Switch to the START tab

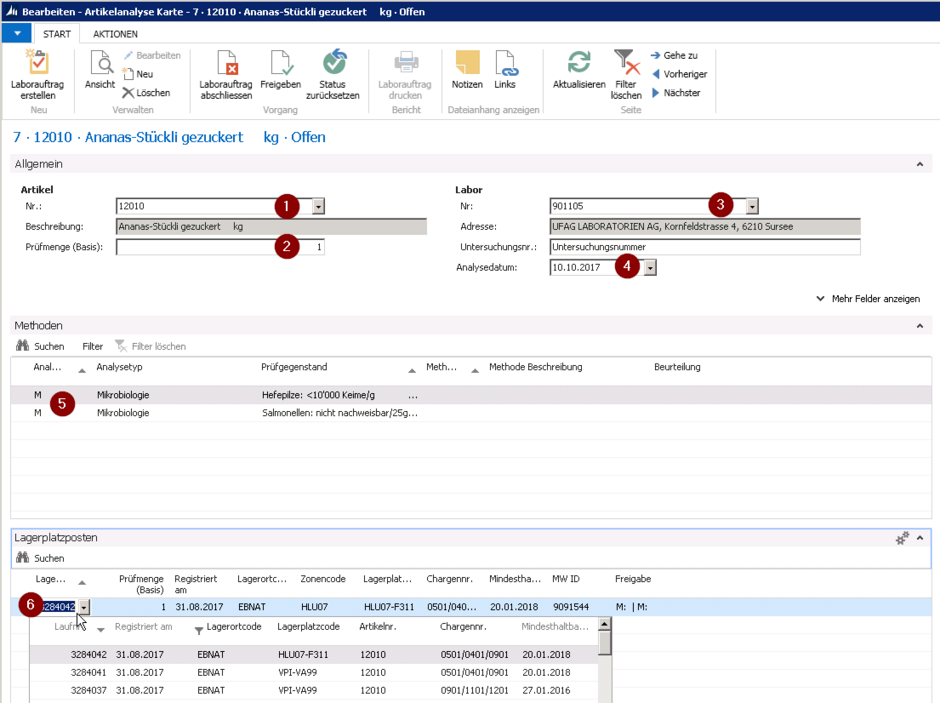[56, 34]
